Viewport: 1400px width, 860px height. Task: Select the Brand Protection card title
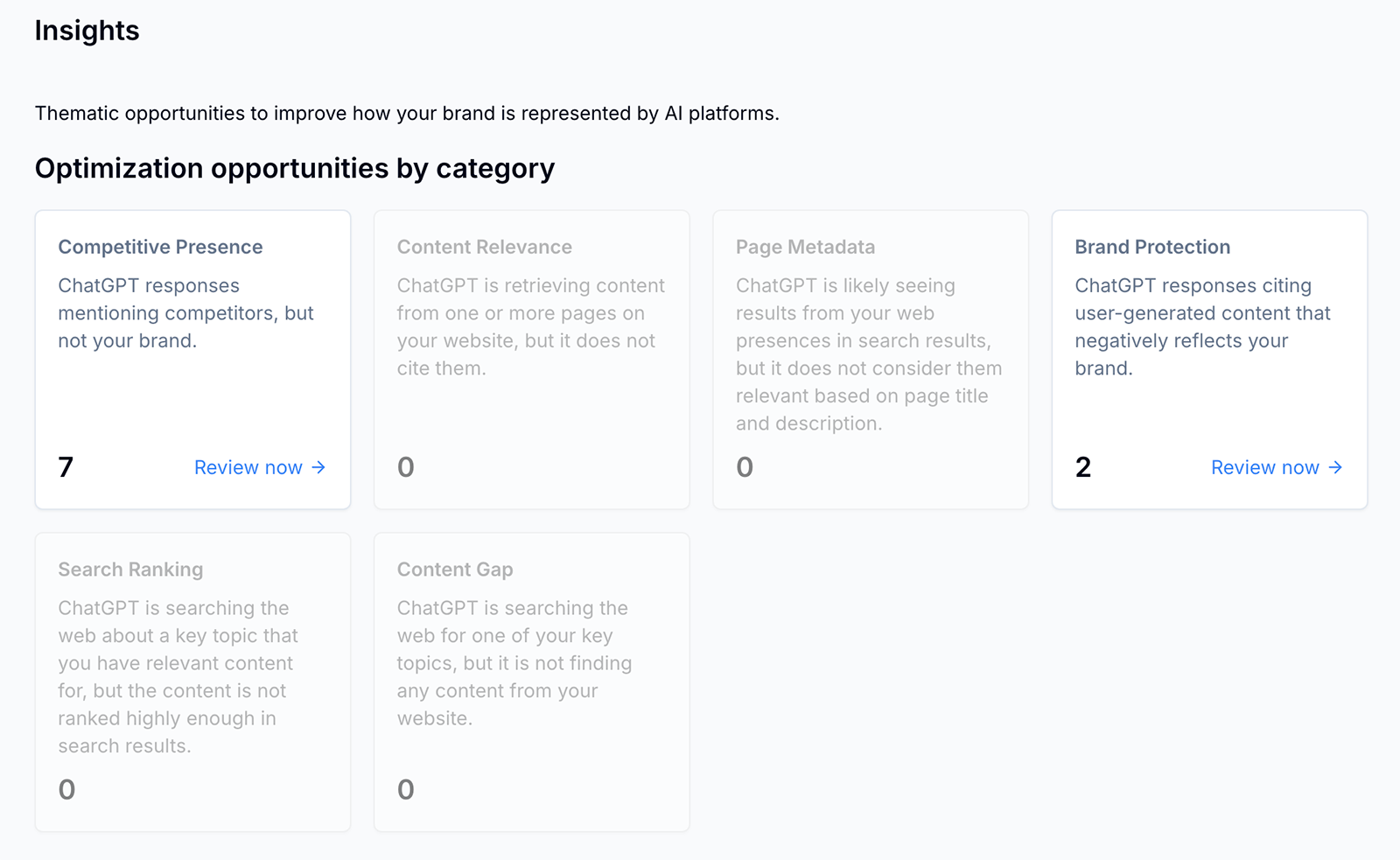pyautogui.click(x=1152, y=248)
